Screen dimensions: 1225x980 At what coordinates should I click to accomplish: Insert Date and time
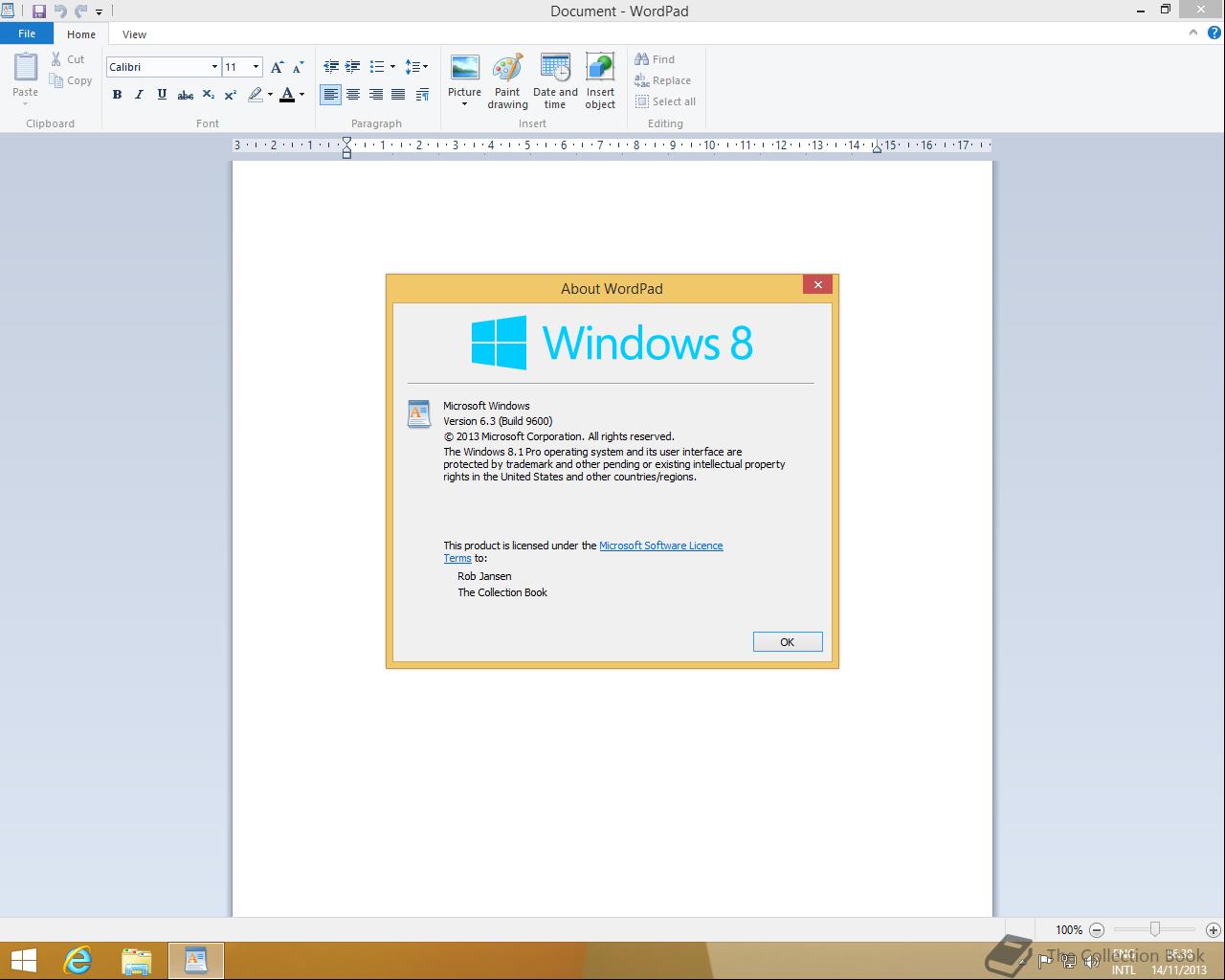point(555,81)
